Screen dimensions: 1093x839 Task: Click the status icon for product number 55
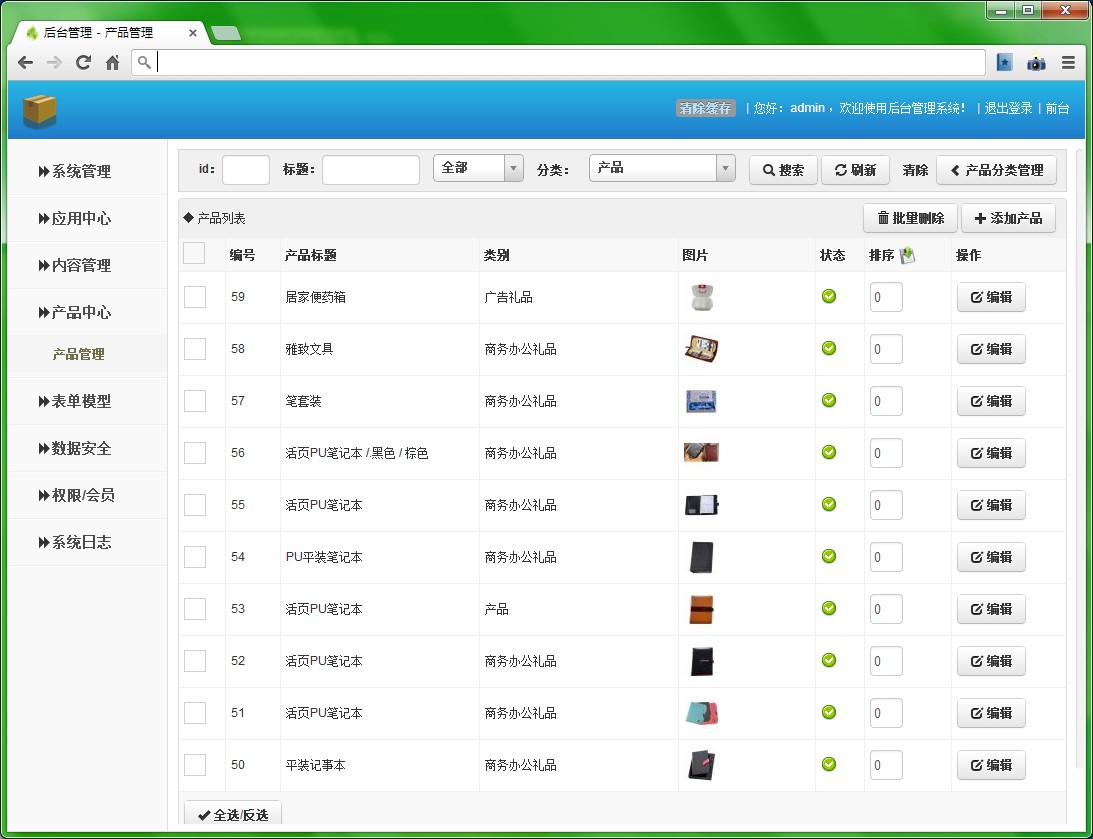pyautogui.click(x=829, y=504)
